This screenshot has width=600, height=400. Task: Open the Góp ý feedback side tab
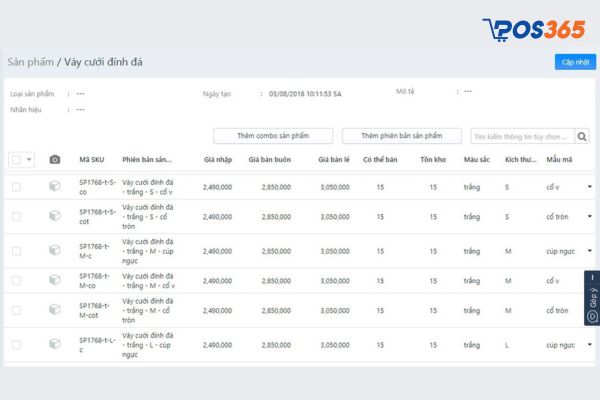click(x=592, y=299)
